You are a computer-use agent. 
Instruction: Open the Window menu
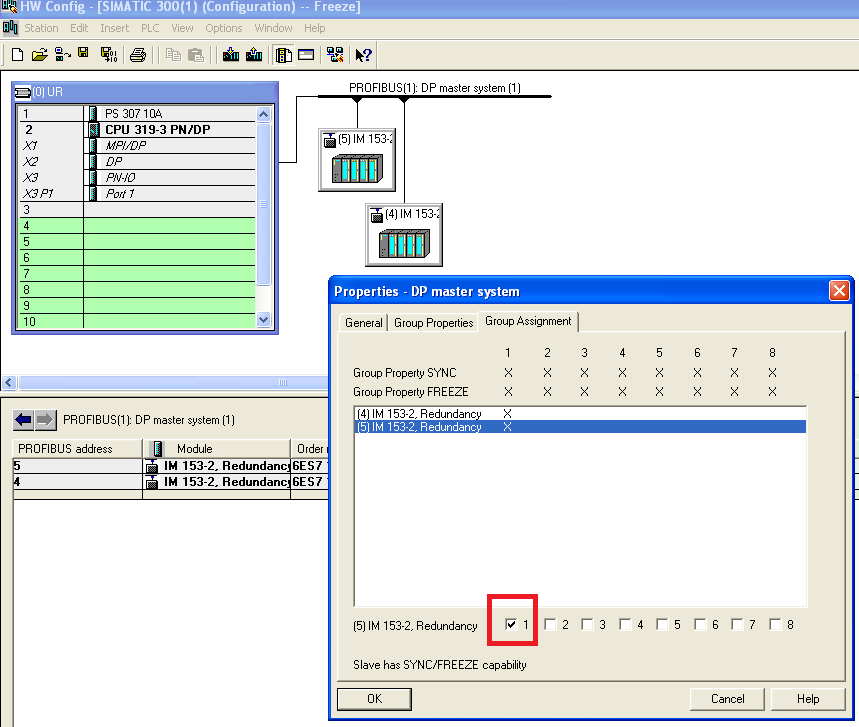[x=273, y=28]
